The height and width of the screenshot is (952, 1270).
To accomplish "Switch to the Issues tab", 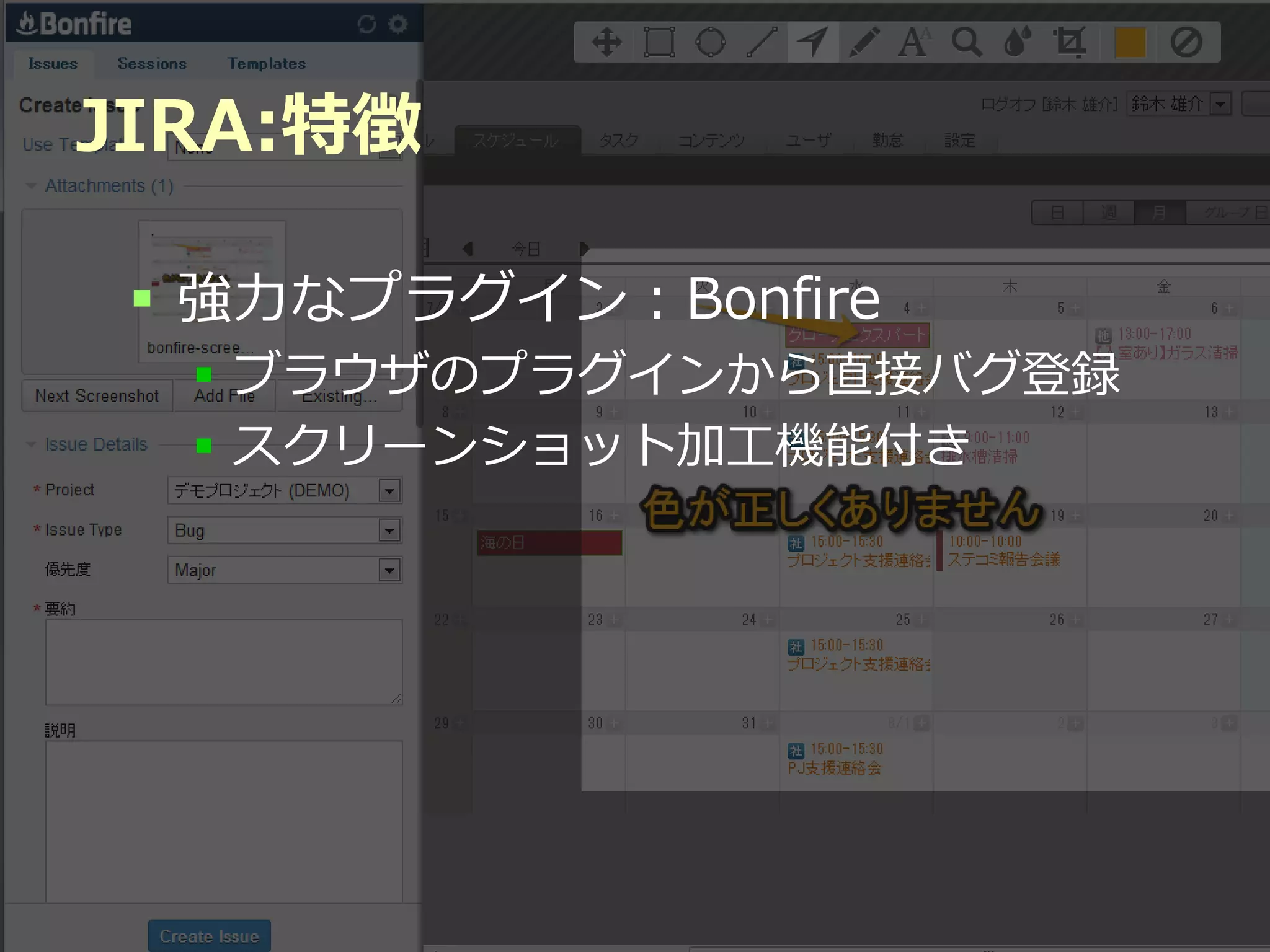I will 53,63.
